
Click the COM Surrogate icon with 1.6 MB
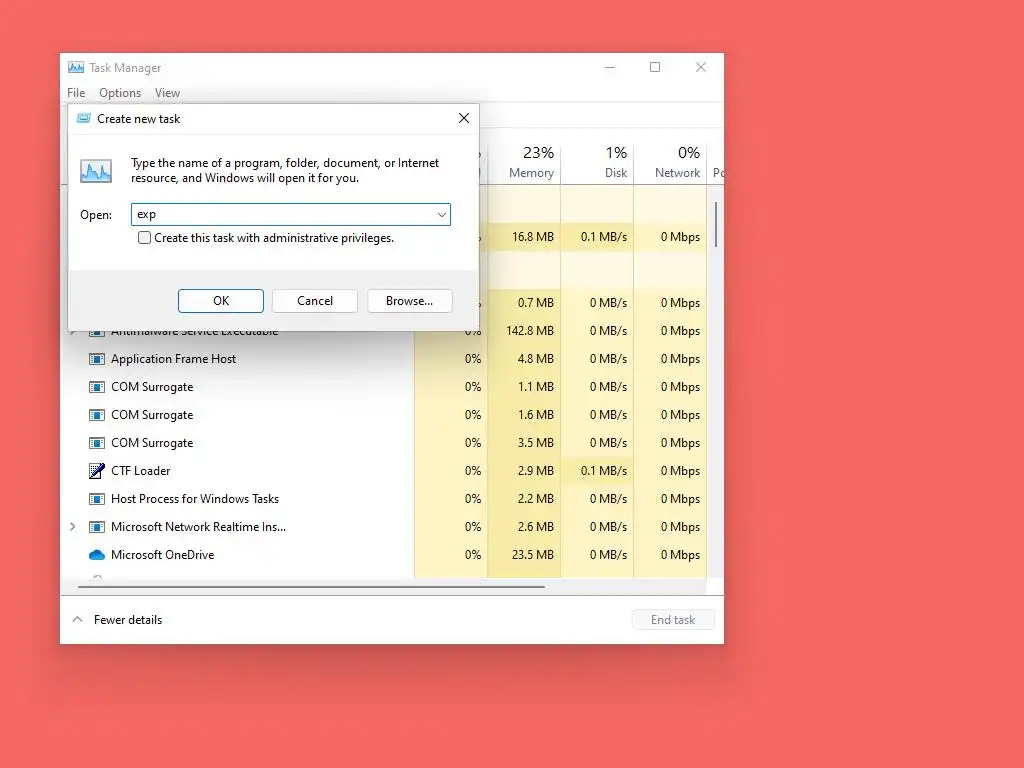tap(97, 415)
